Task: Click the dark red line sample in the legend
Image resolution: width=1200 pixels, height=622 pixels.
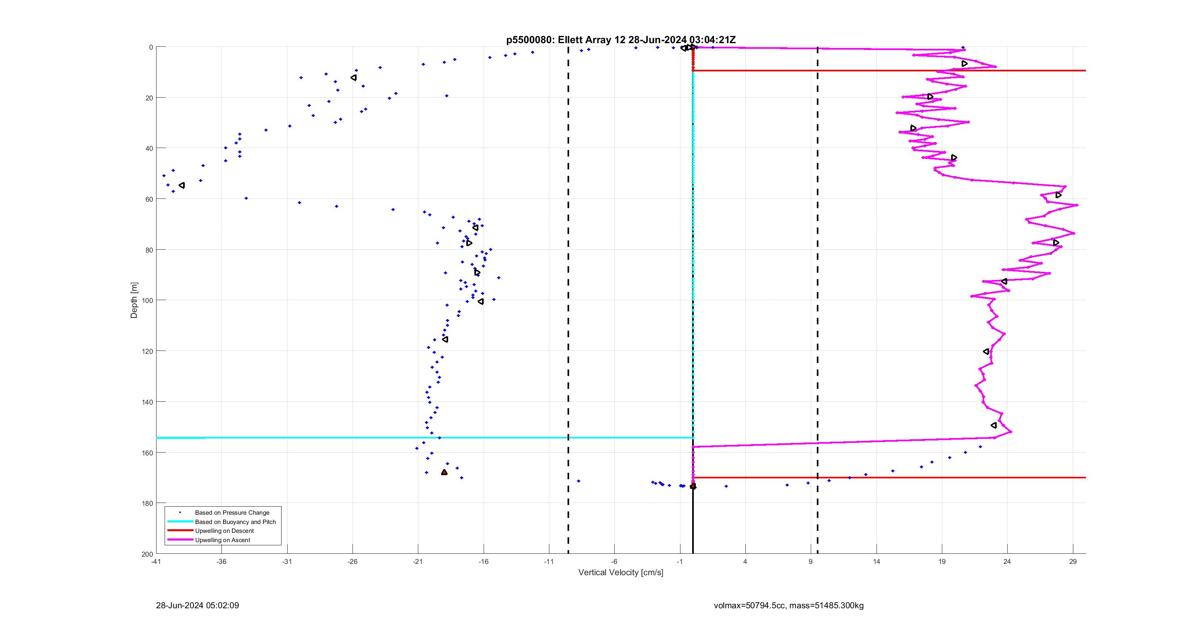Action: click(180, 531)
